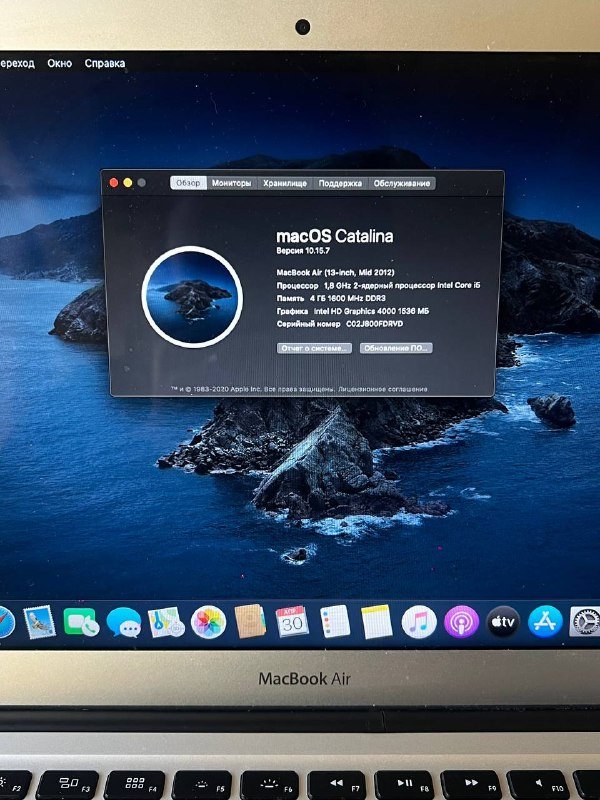
Task: Open the Messages app in dock
Action: (x=124, y=622)
